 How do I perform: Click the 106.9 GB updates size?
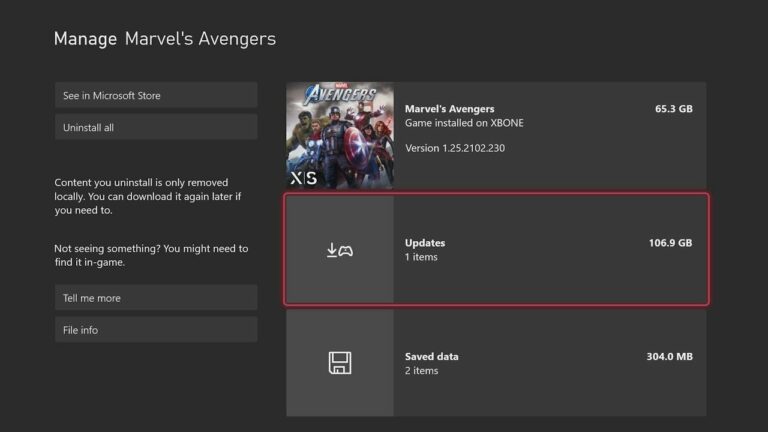[x=670, y=243]
